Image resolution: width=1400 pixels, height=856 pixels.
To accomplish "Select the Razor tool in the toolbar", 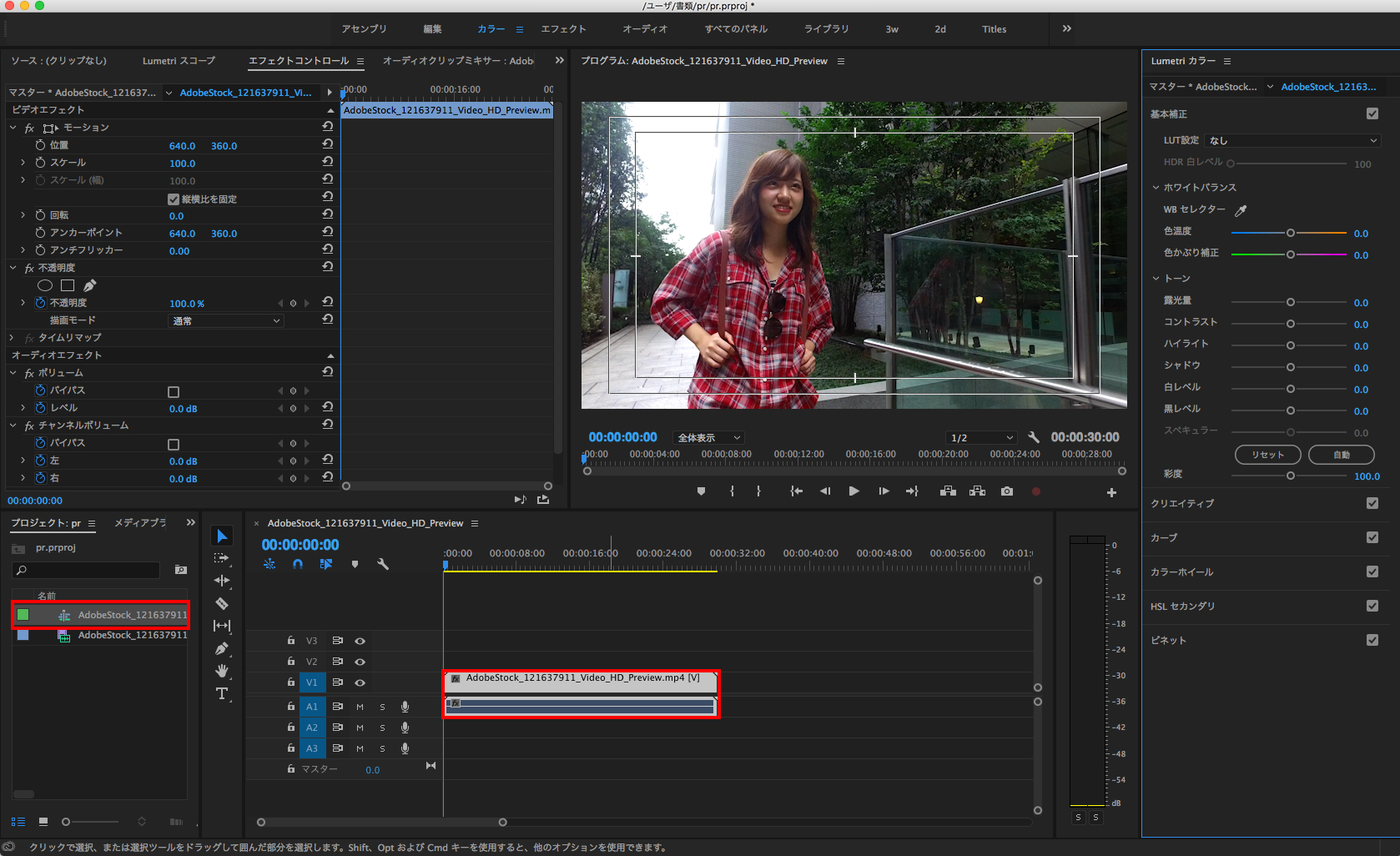I will point(222,603).
